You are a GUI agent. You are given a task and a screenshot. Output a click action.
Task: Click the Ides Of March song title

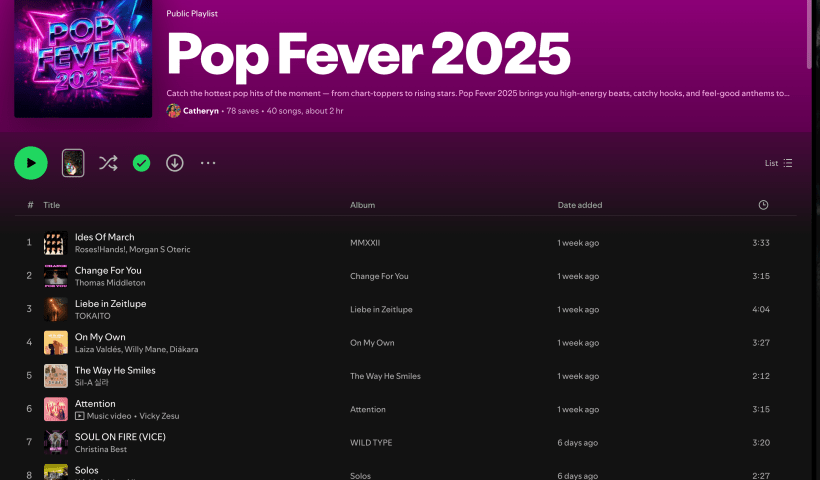point(104,237)
